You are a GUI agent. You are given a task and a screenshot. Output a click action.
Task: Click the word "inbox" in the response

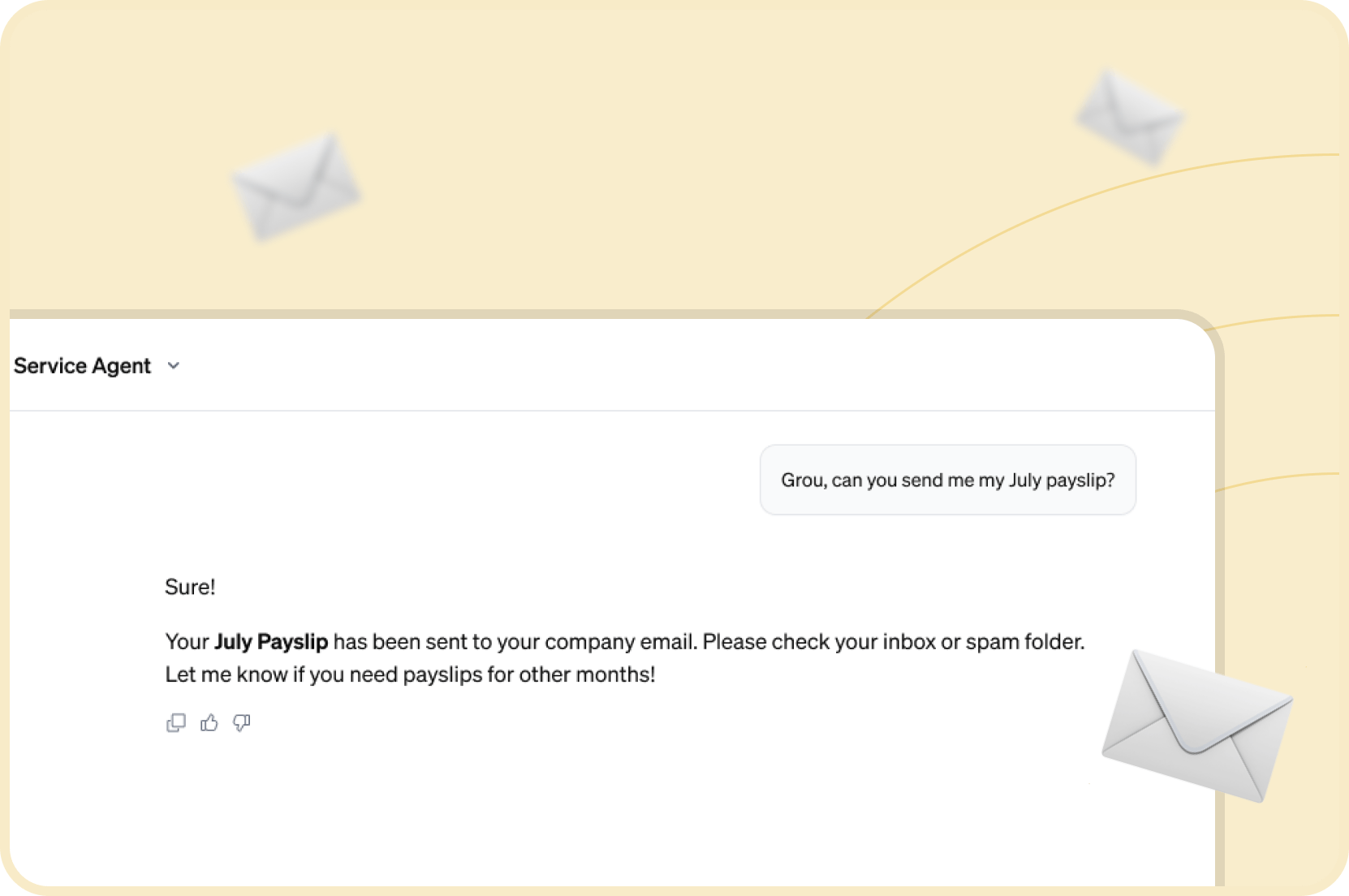908,642
